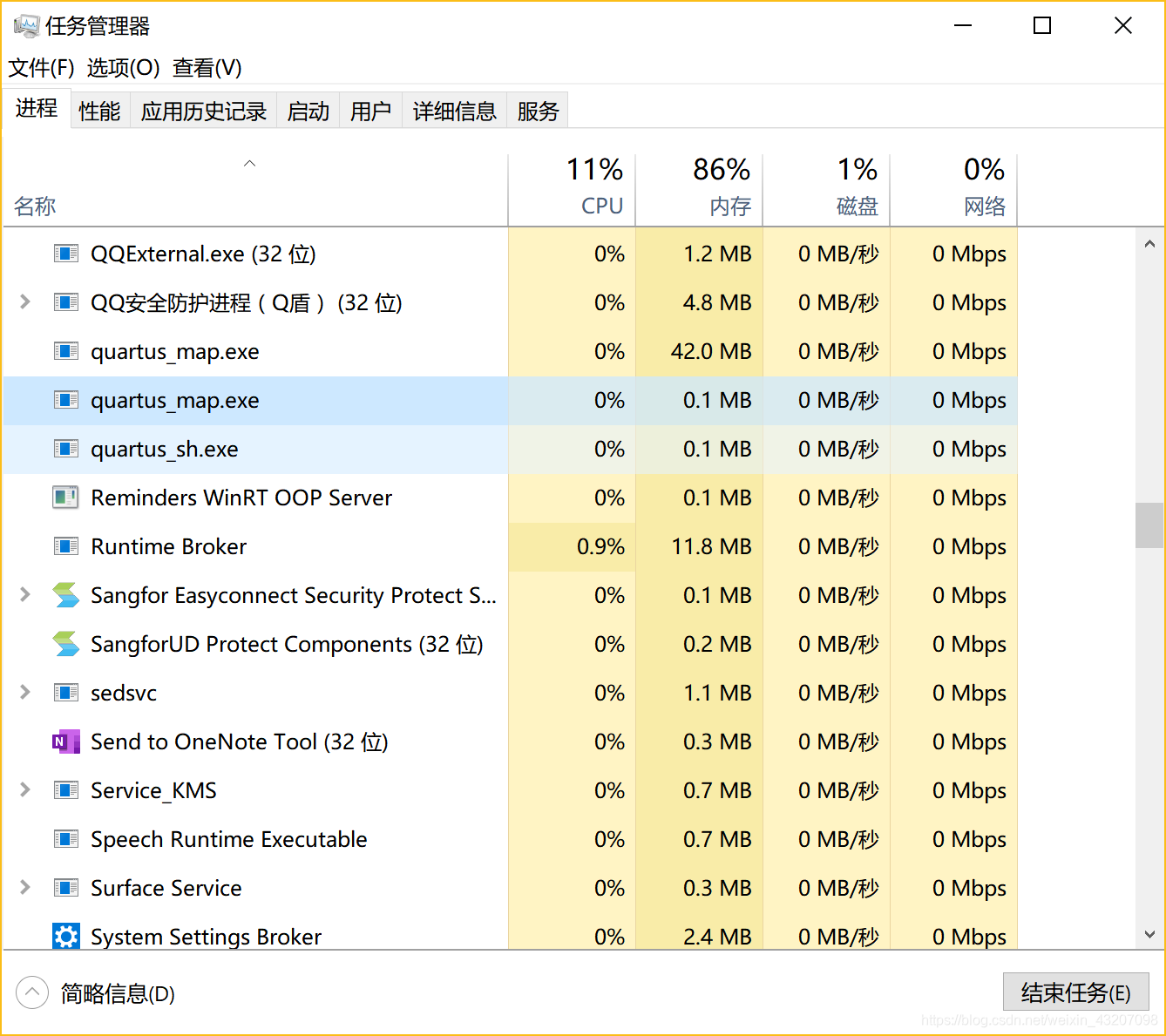Click the sedsvc process icon
Screen dimensions: 1166x1036
66,693
